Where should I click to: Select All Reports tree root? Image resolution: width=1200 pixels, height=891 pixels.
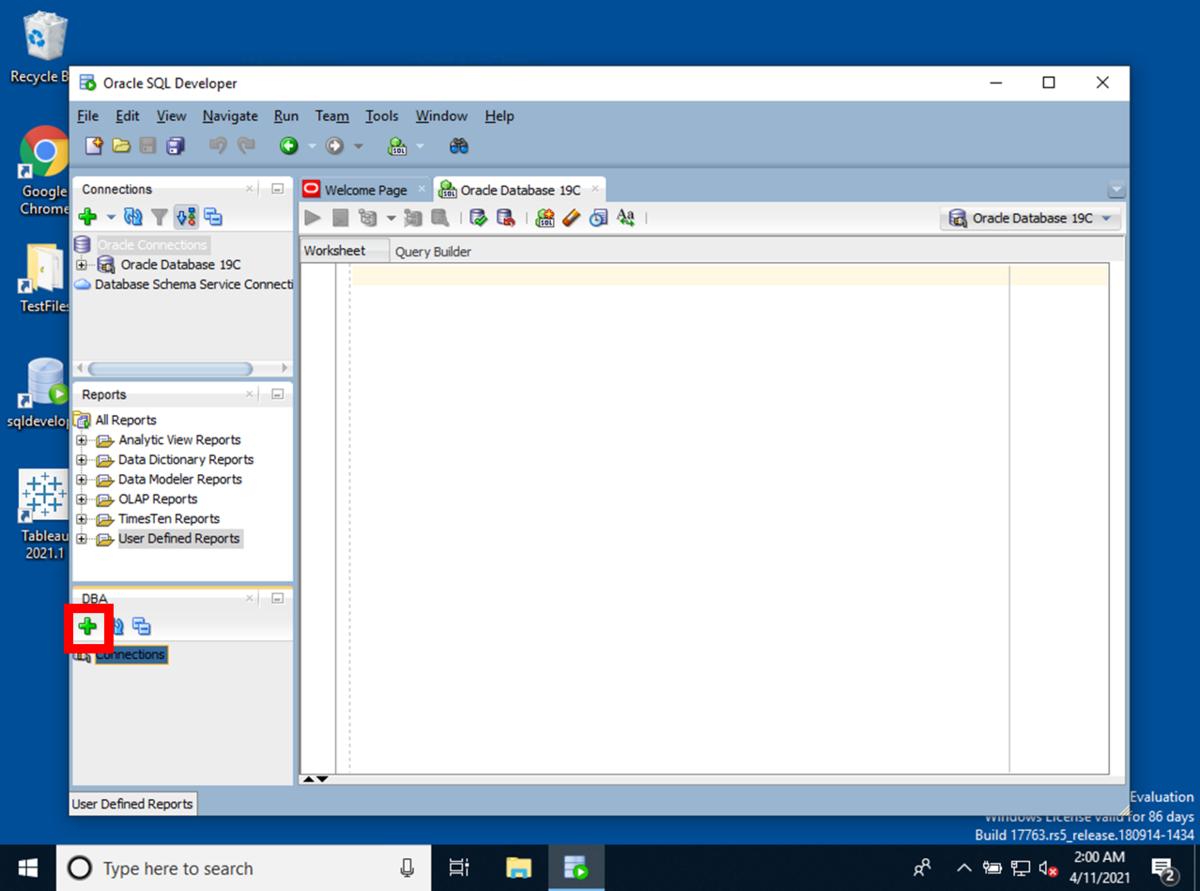point(126,420)
